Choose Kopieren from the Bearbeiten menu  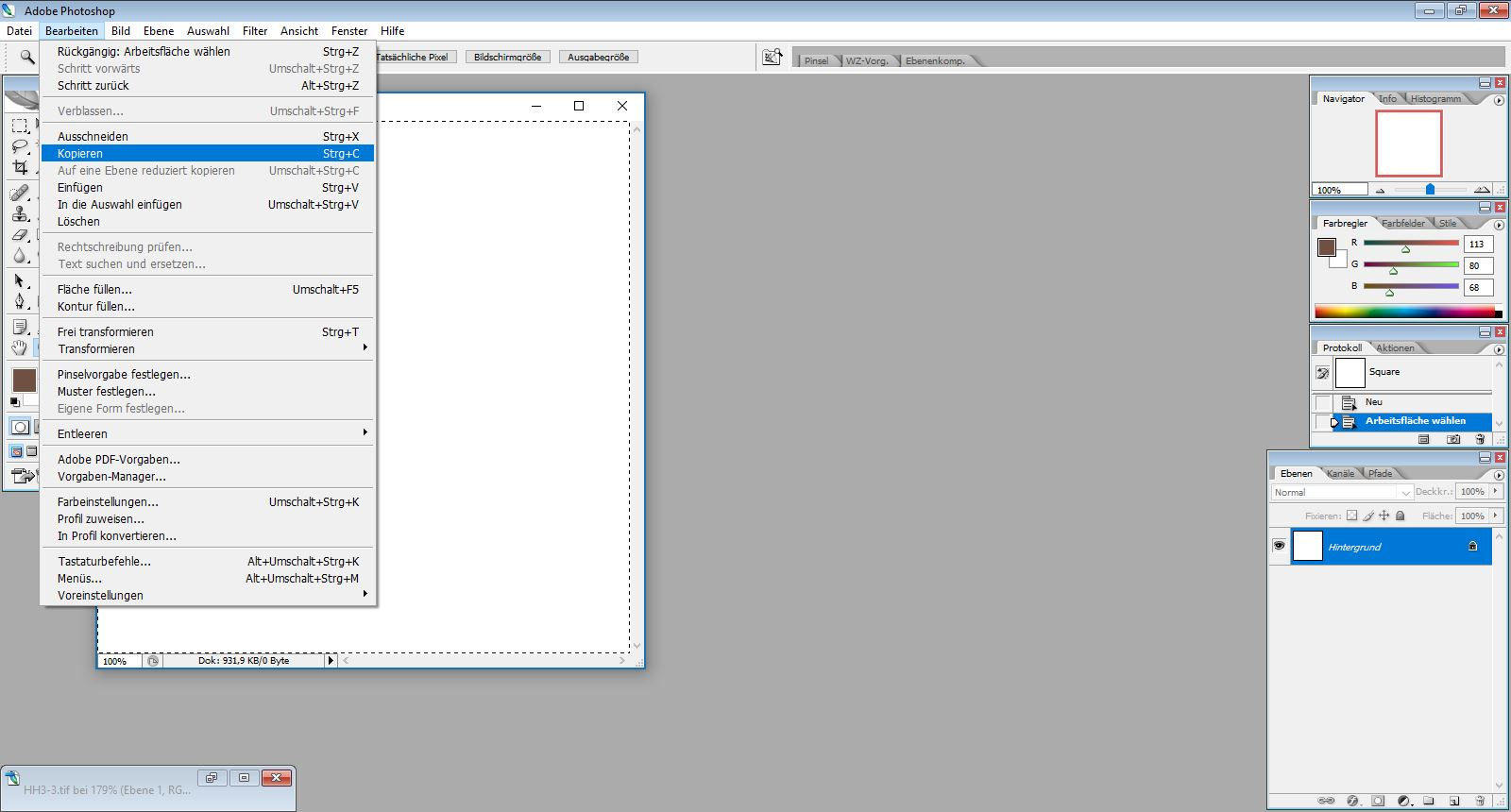click(208, 153)
